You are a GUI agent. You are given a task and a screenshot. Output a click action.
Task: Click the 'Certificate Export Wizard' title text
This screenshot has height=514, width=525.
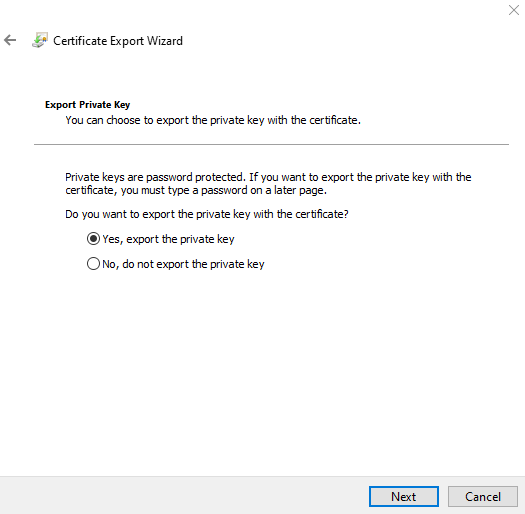coord(118,41)
